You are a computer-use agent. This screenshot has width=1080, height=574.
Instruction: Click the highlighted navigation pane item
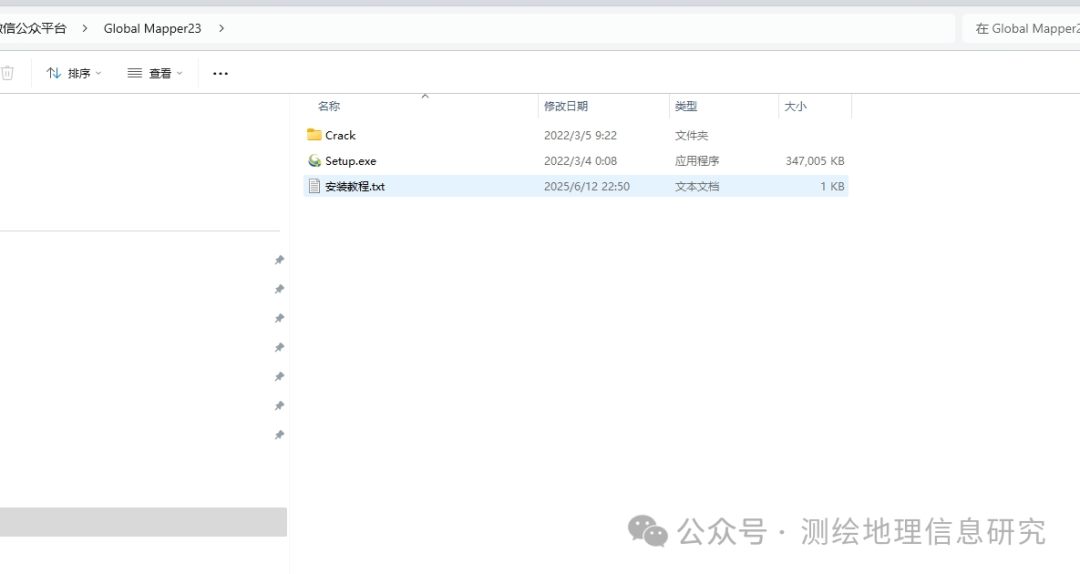click(143, 522)
